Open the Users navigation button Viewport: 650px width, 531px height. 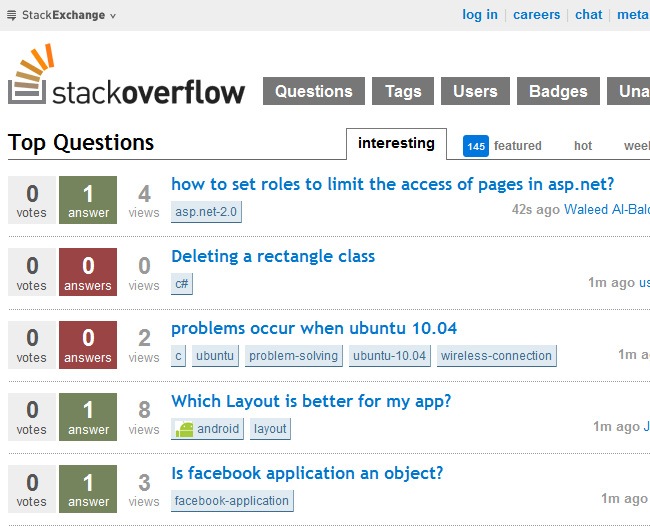click(x=475, y=91)
